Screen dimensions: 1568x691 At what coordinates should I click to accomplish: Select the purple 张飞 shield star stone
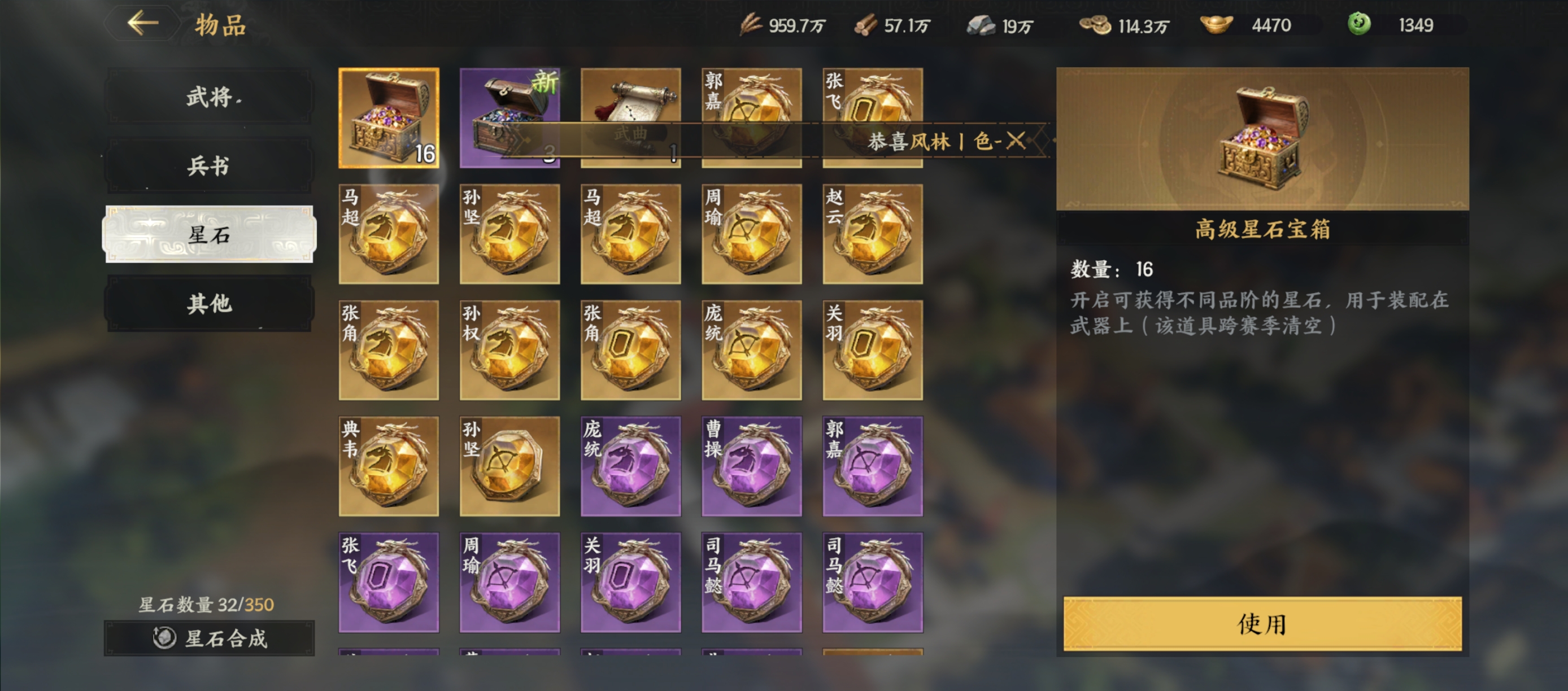click(x=389, y=583)
